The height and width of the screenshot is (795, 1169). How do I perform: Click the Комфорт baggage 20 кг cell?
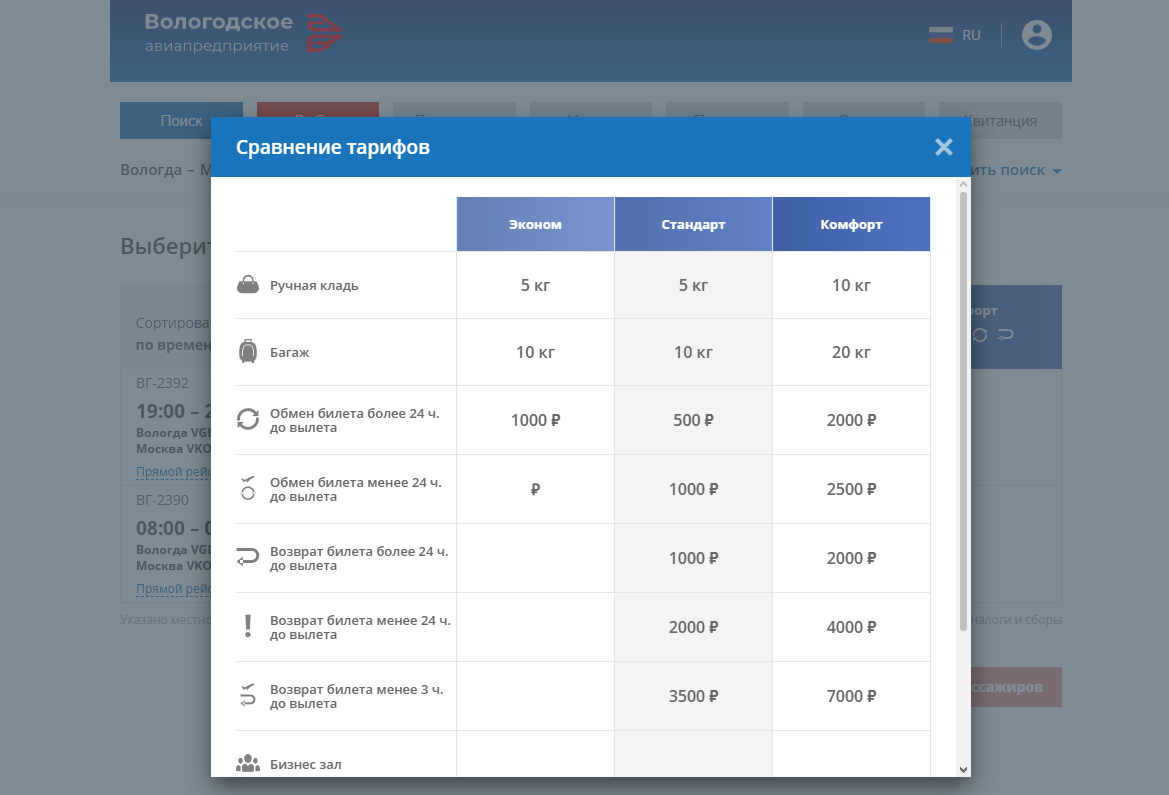[851, 352]
